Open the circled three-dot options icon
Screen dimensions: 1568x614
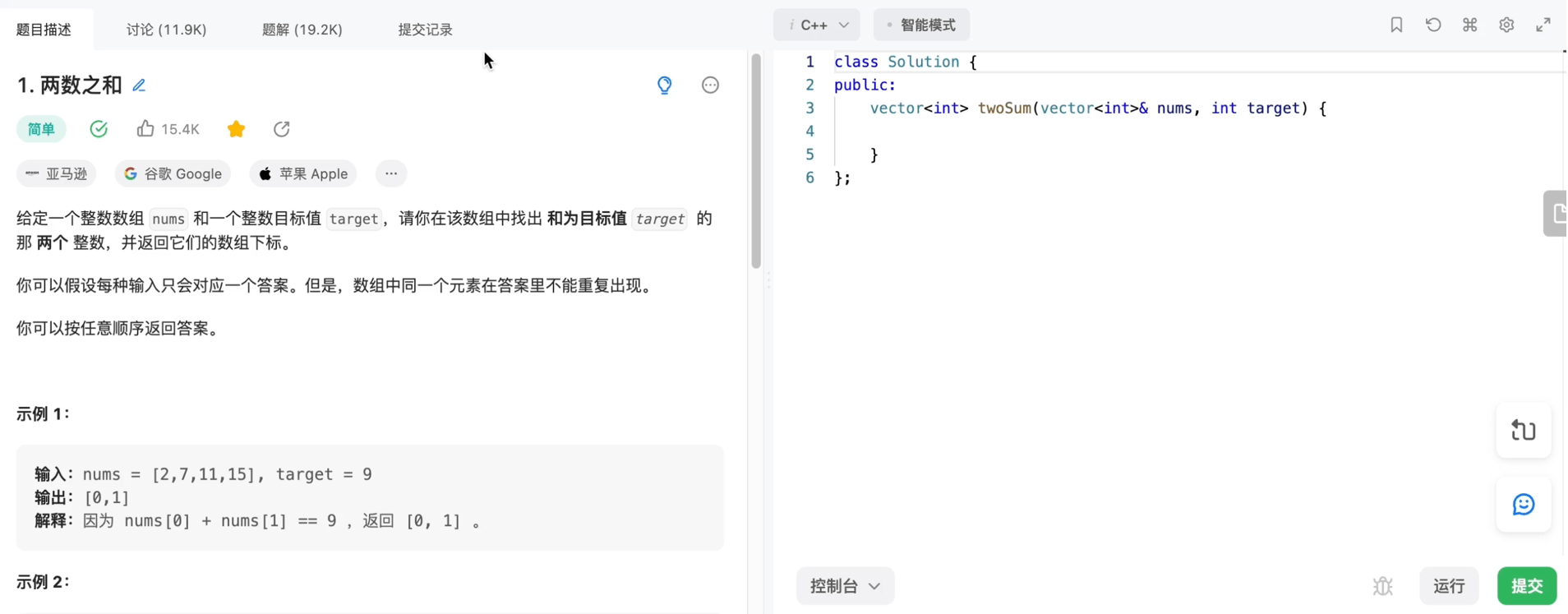click(x=711, y=85)
